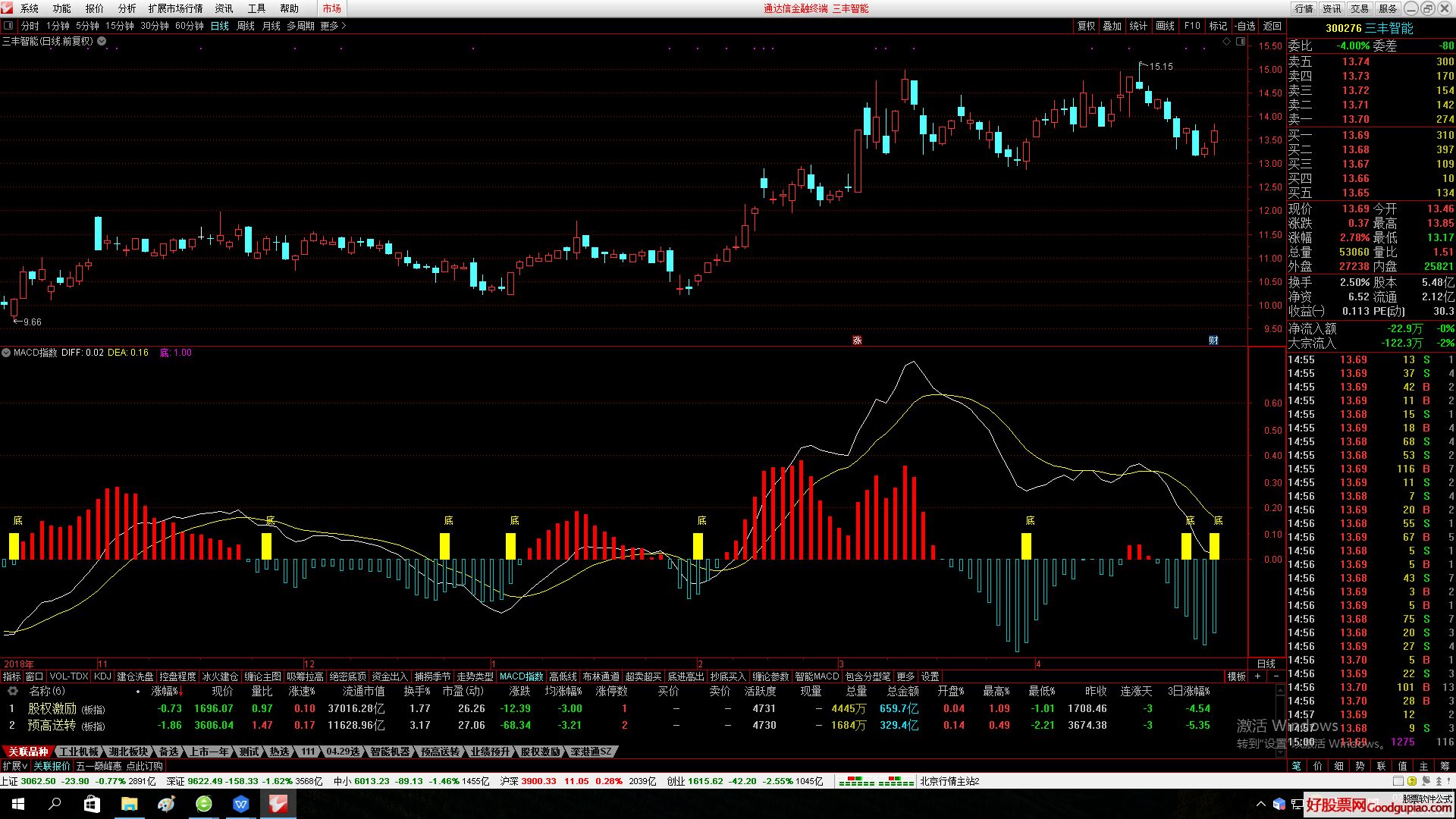
Task: Click the 返回 button
Action: (1272, 26)
